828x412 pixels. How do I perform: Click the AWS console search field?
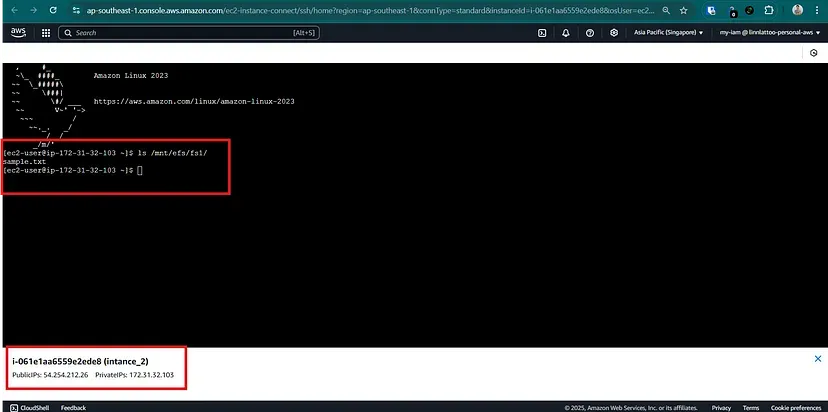[x=189, y=33]
